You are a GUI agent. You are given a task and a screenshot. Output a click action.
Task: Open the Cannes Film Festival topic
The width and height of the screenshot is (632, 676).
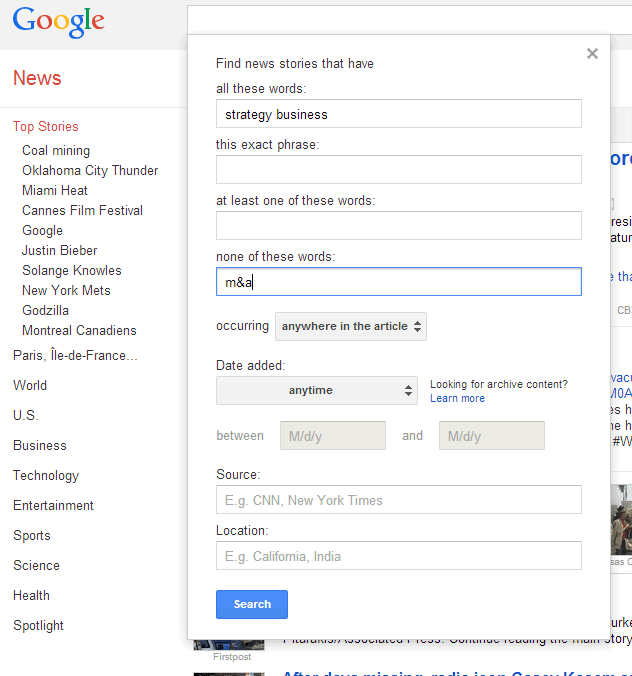[82, 210]
